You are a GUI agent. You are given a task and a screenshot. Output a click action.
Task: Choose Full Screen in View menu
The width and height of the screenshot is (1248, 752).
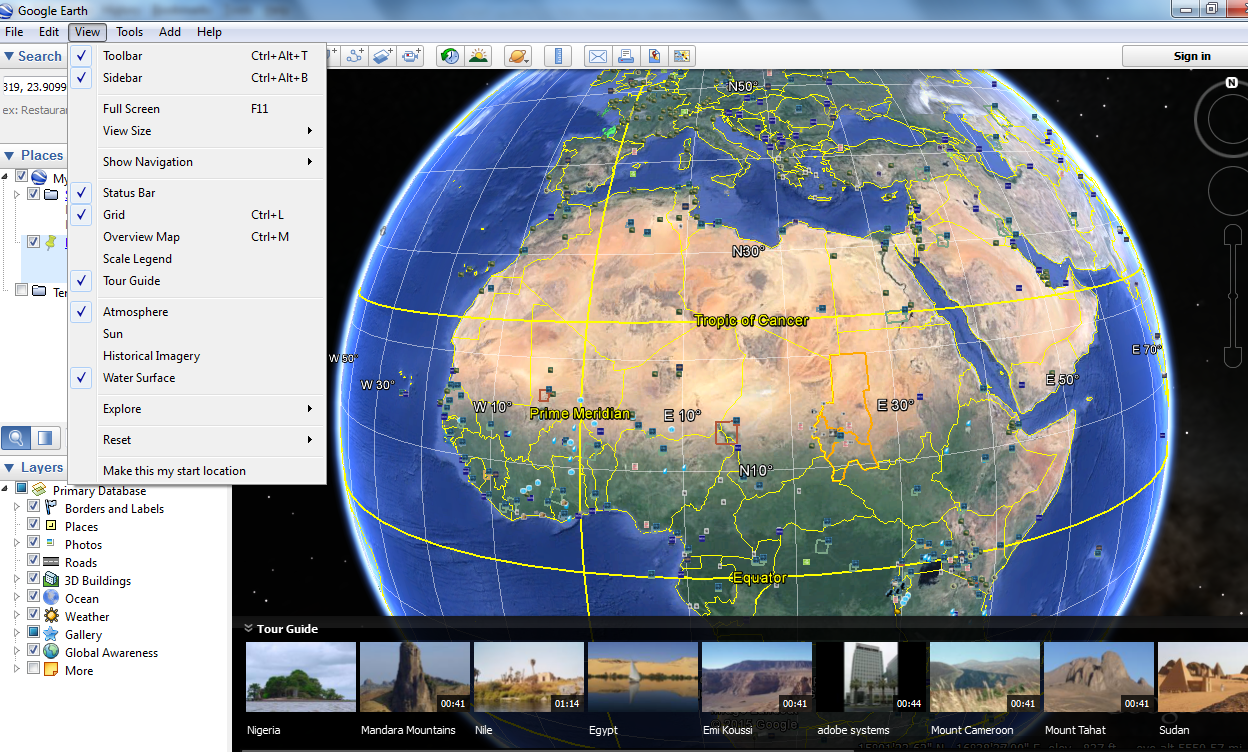(x=197, y=109)
